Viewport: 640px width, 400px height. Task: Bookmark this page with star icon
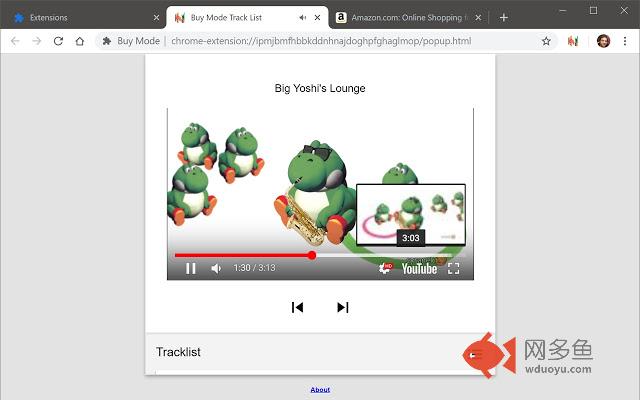[x=546, y=41]
